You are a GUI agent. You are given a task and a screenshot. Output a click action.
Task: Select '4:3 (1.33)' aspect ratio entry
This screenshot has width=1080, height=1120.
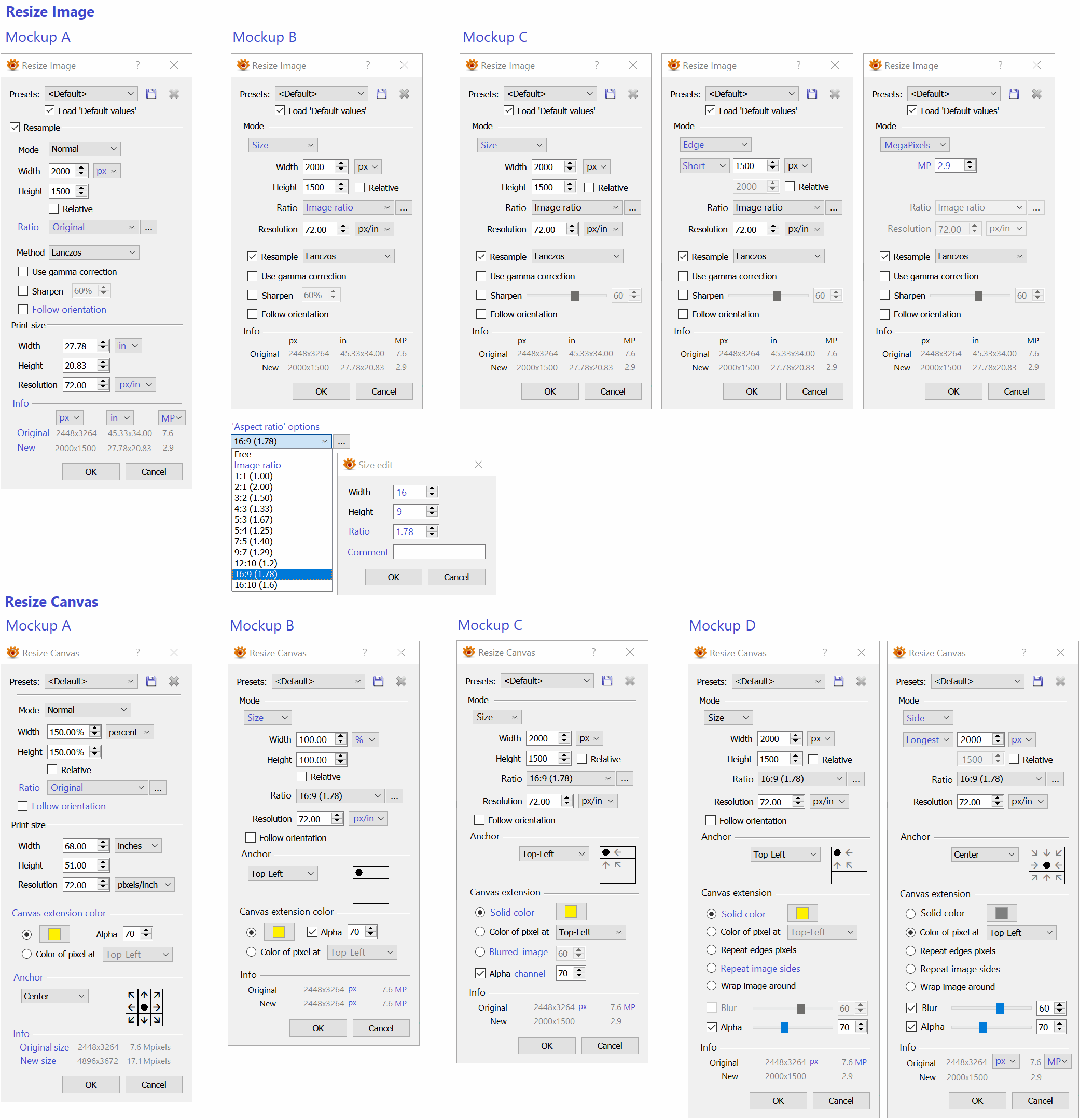[x=253, y=509]
